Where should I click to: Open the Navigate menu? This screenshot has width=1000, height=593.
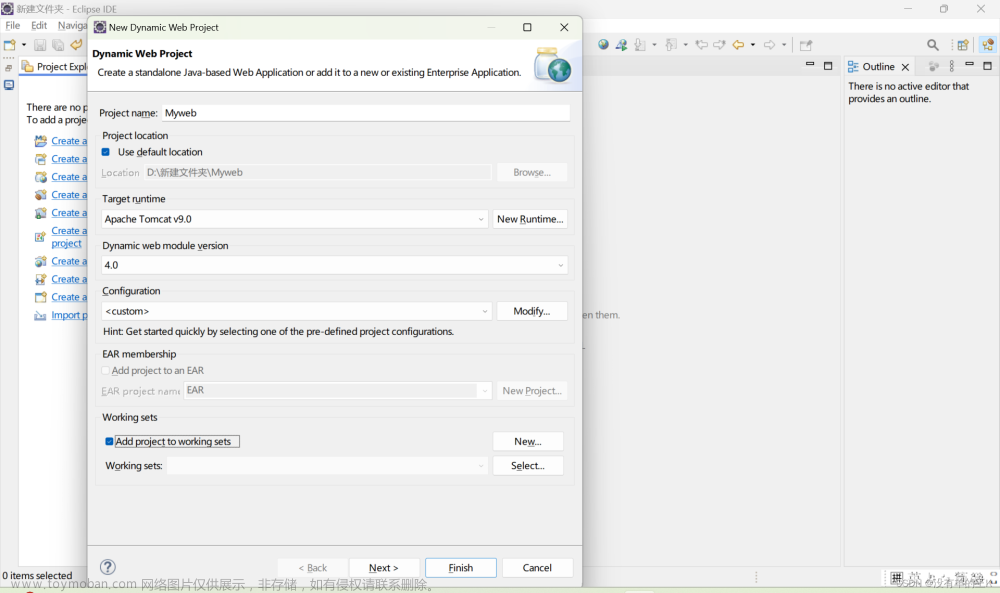click(x=72, y=26)
